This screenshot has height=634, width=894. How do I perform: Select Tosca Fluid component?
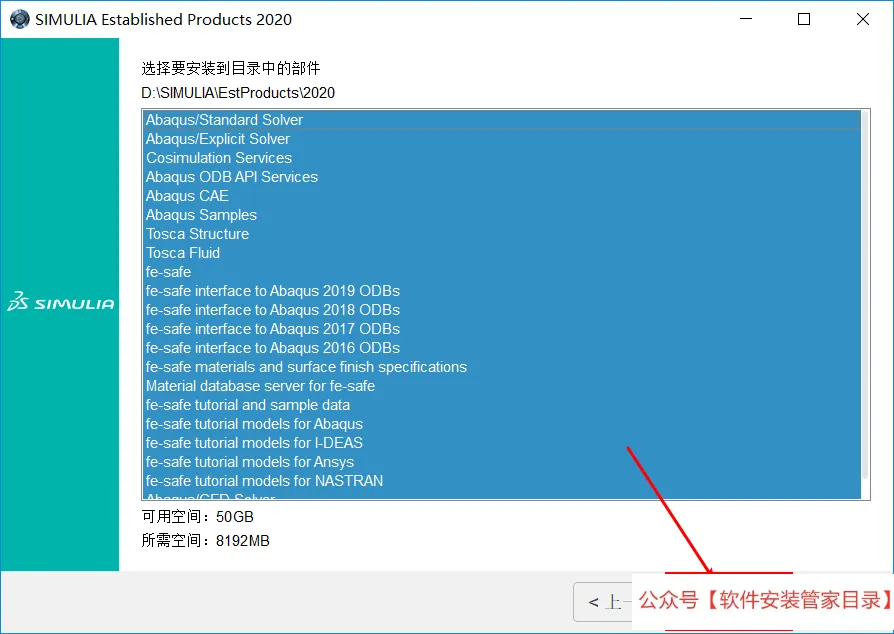(x=502, y=253)
